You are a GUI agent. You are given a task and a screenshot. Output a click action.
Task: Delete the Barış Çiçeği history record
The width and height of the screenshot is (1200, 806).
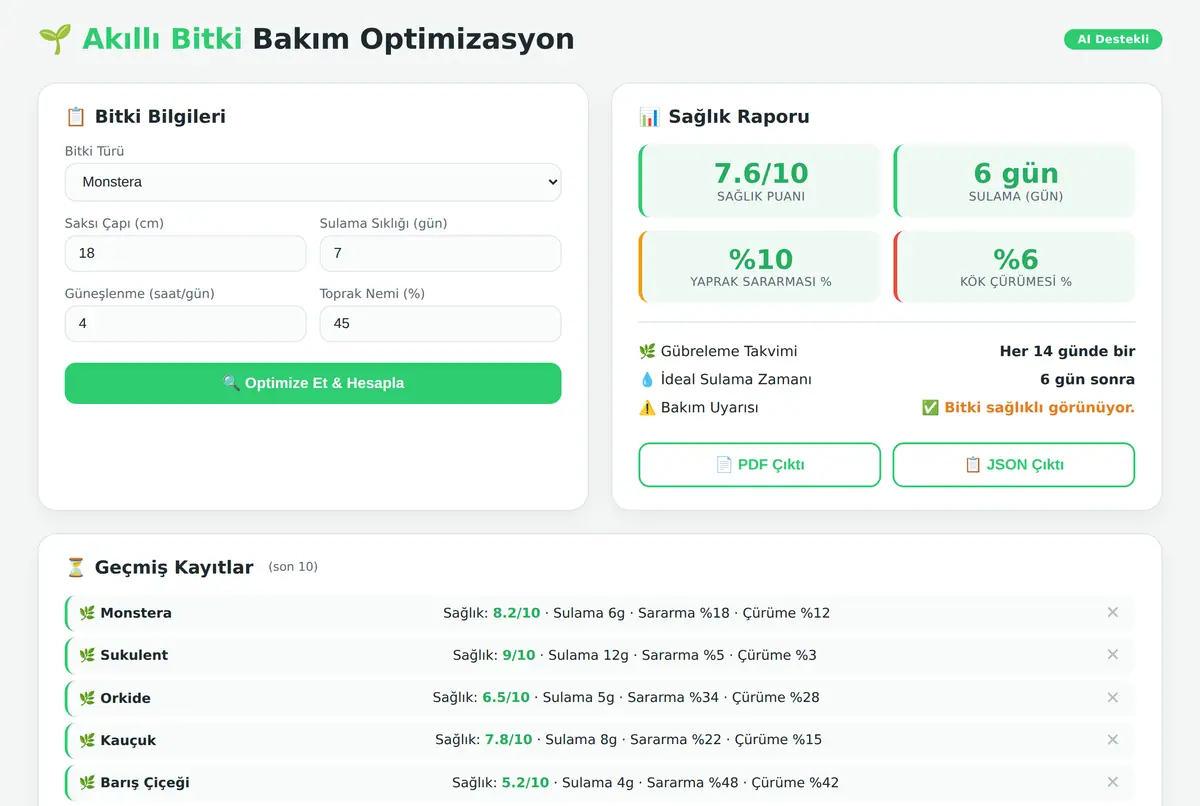point(1112,782)
